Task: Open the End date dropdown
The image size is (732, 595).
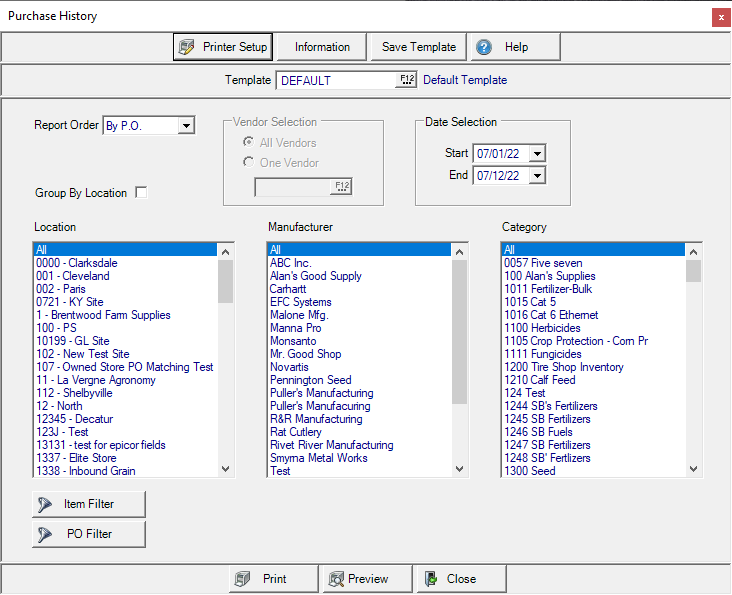Action: [x=537, y=176]
